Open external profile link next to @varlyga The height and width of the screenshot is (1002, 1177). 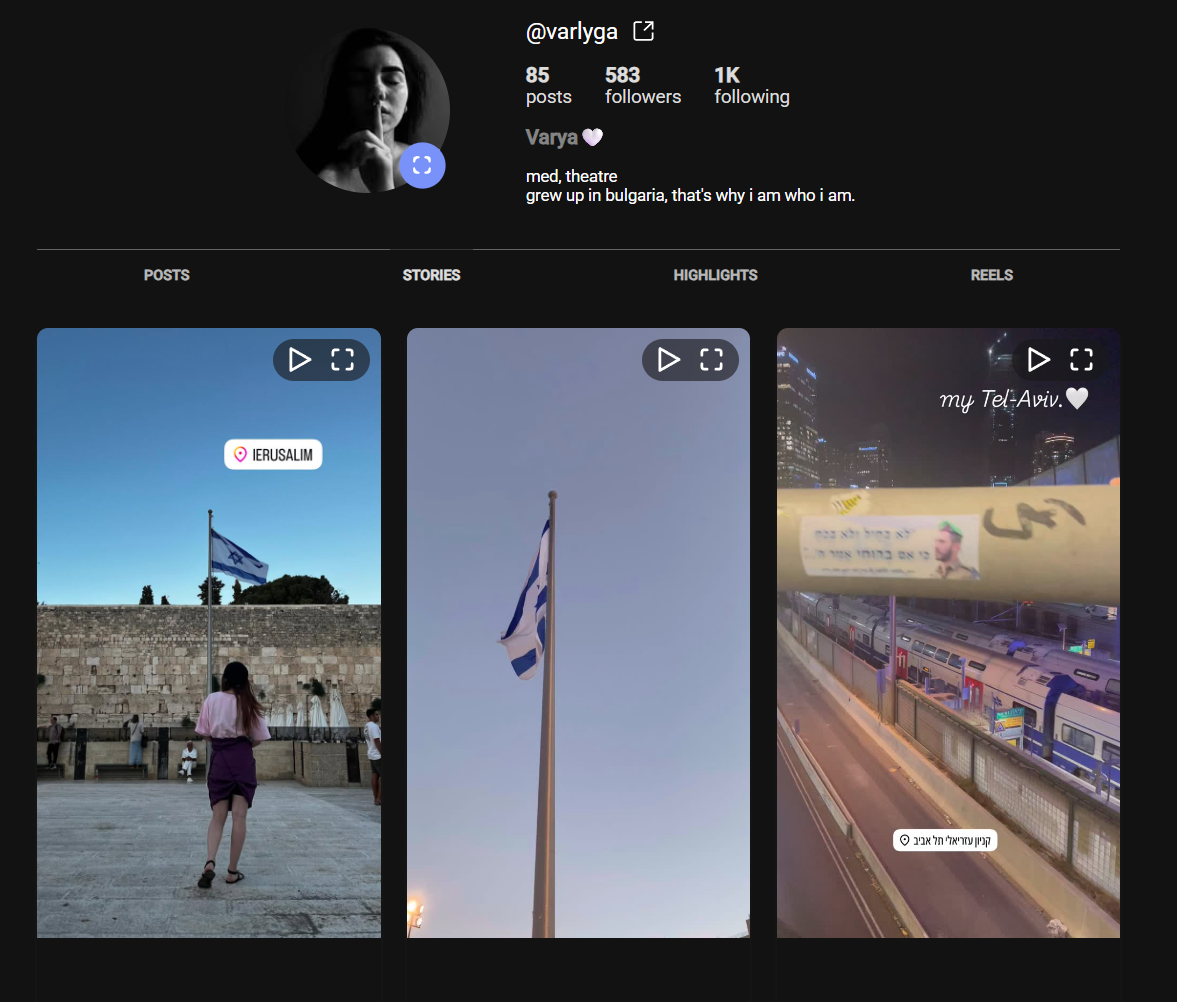(644, 31)
